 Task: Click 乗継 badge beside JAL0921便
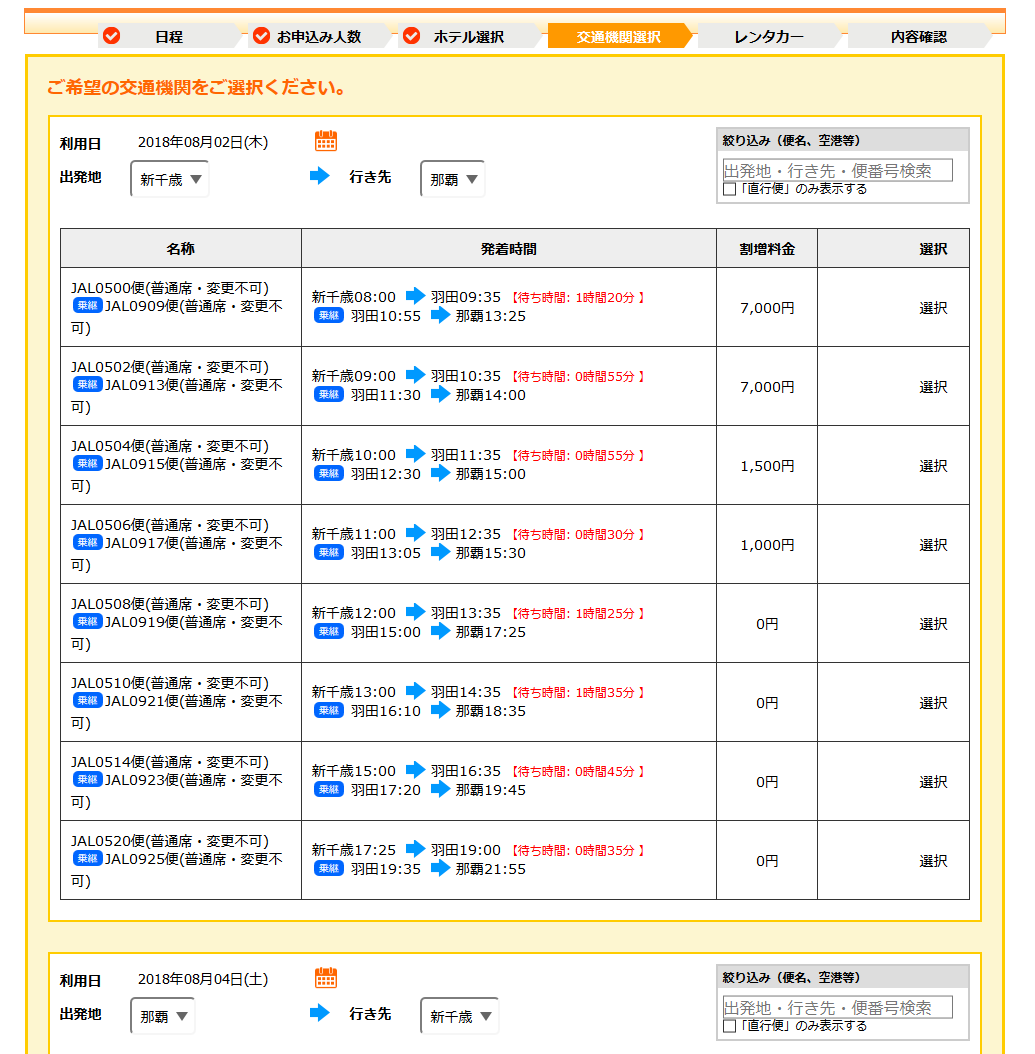point(87,700)
